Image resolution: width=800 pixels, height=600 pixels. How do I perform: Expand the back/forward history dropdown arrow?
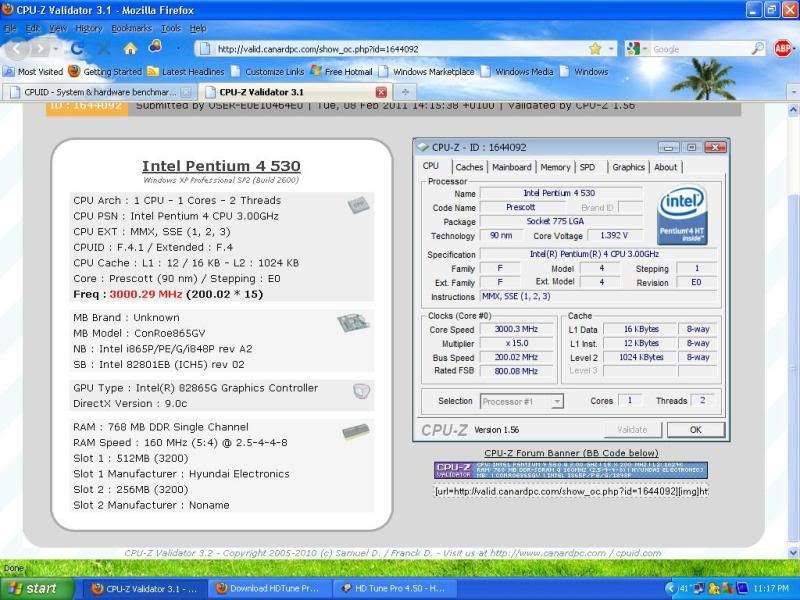point(56,49)
